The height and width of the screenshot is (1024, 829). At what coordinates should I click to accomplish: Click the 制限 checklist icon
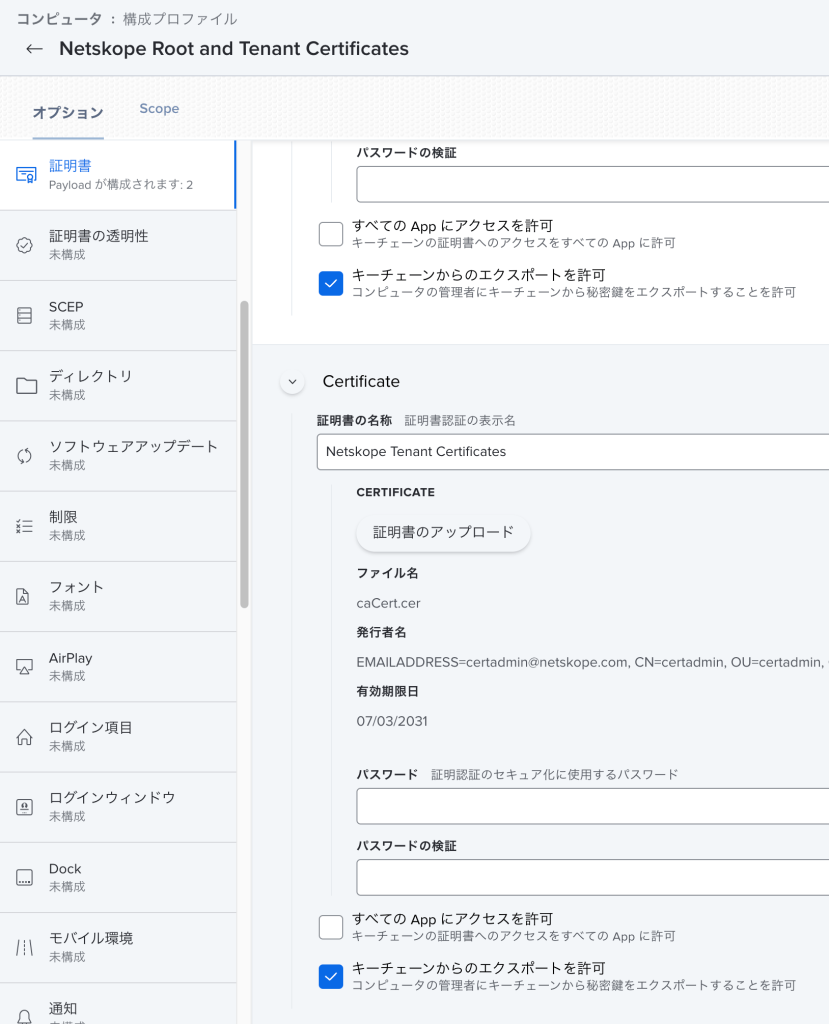pyautogui.click(x=24, y=526)
